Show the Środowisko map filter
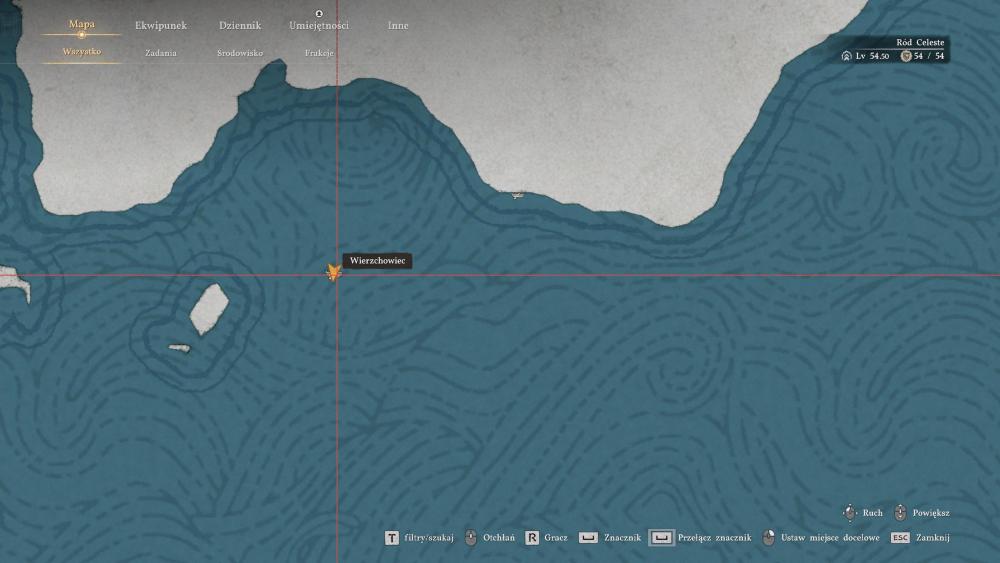 point(240,53)
